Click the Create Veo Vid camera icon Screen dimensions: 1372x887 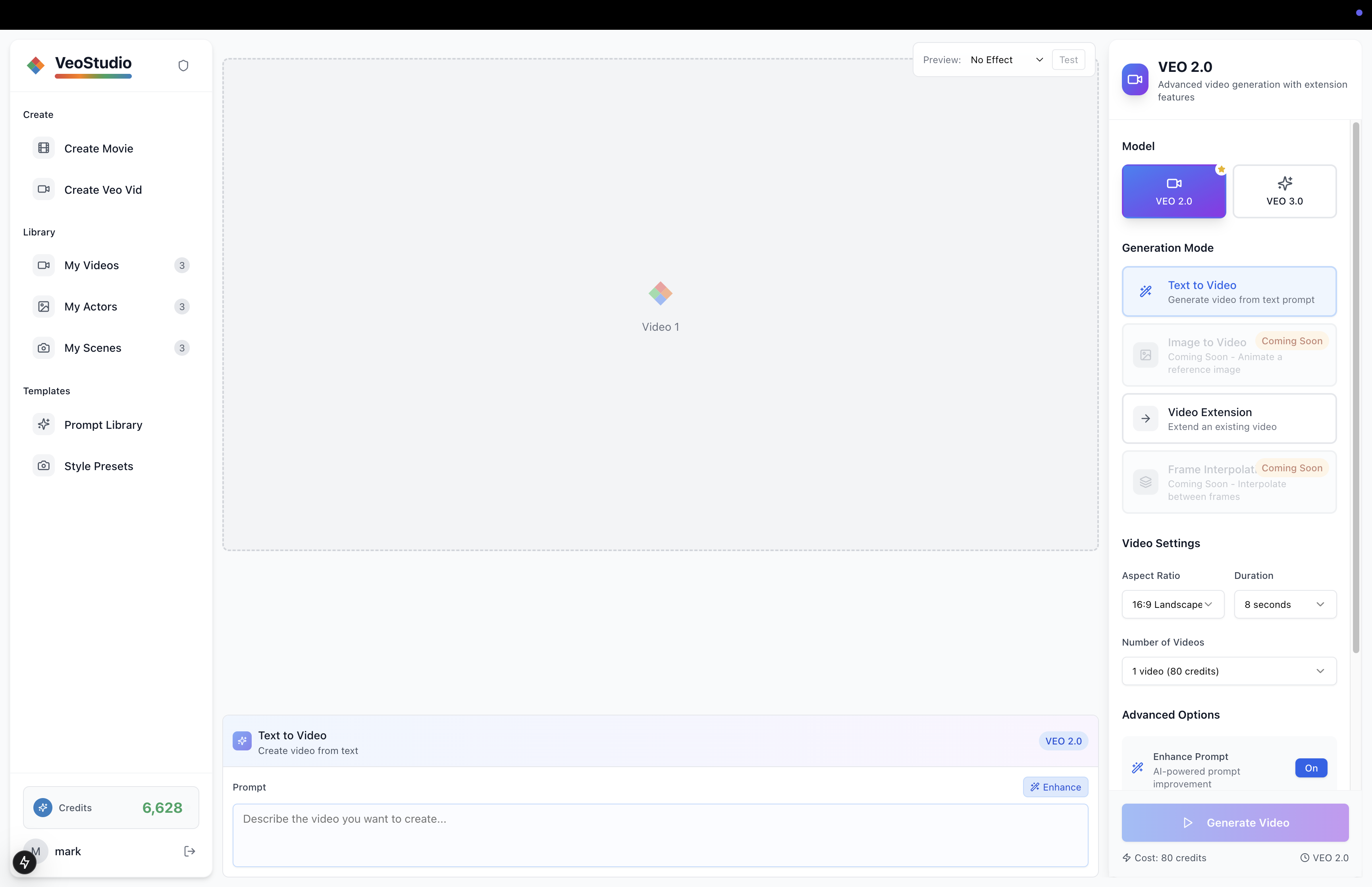tap(44, 189)
